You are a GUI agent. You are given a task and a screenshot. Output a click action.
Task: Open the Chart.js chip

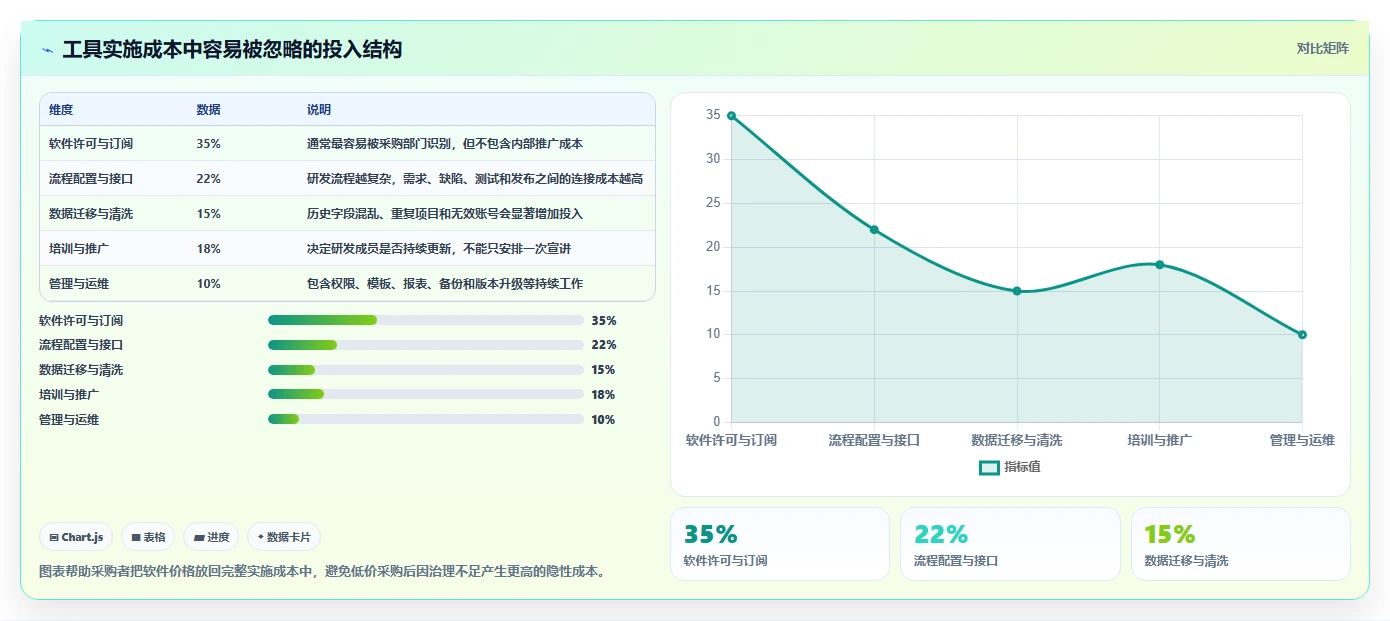click(76, 537)
